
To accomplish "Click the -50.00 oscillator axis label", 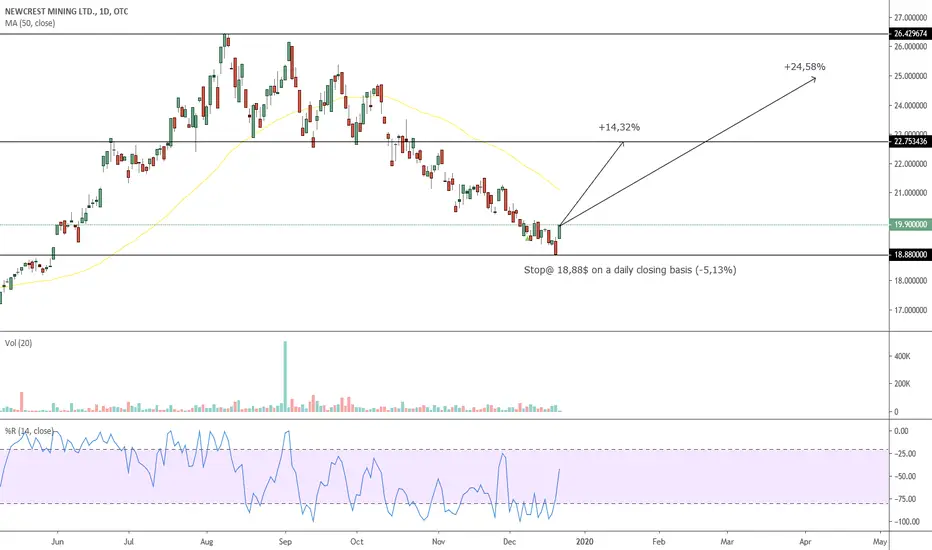I will click(x=905, y=476).
